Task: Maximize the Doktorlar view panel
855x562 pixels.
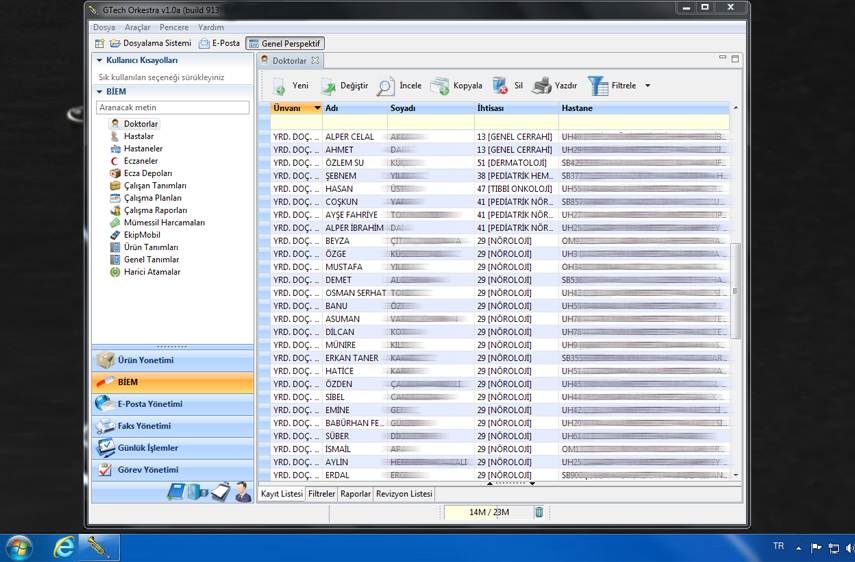Action: 735,58
